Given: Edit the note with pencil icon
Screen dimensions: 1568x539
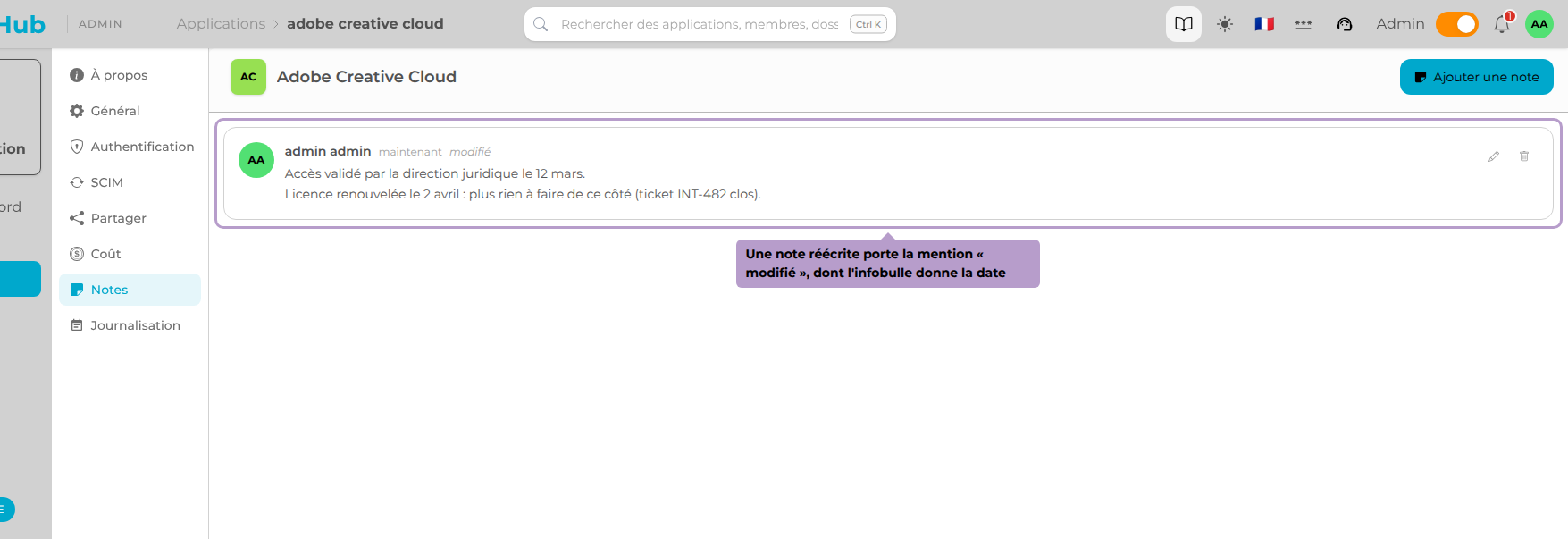Looking at the screenshot, I should pos(1494,156).
